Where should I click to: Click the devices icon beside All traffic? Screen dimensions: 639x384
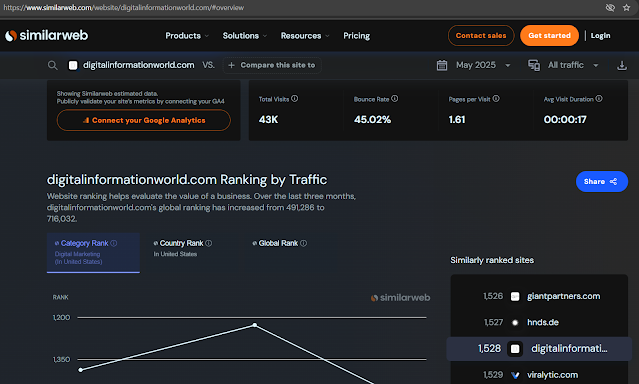click(x=534, y=65)
